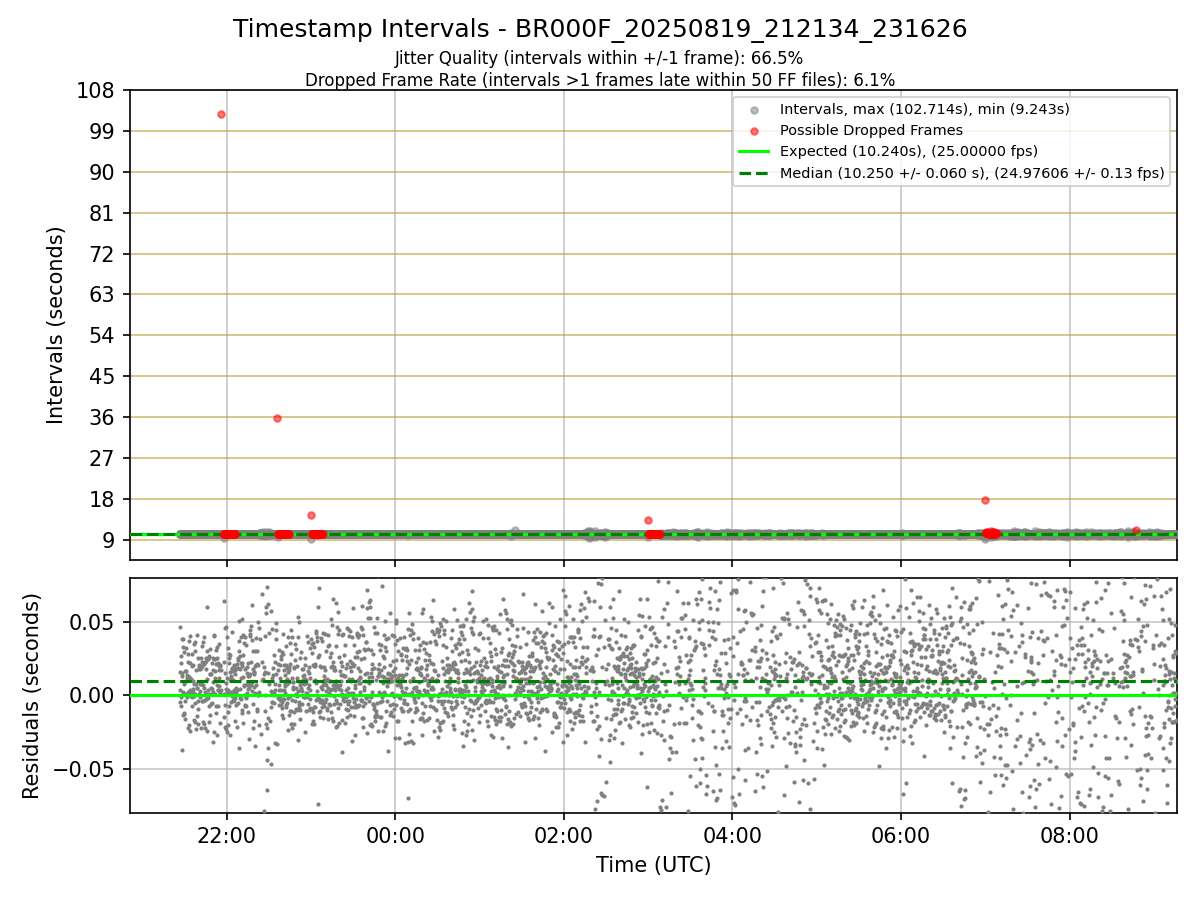The width and height of the screenshot is (1200, 900).
Task: Click the '00:00' x-axis tick label
Action: [x=395, y=836]
